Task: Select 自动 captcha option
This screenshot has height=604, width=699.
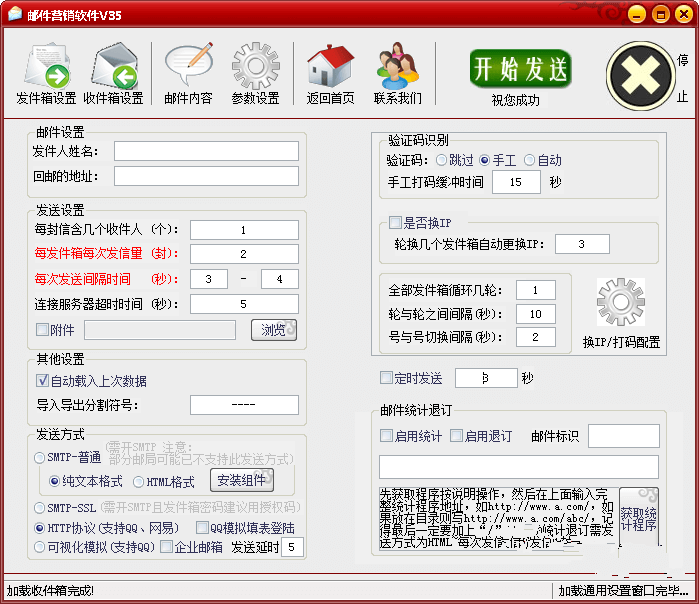Action: tap(543, 160)
